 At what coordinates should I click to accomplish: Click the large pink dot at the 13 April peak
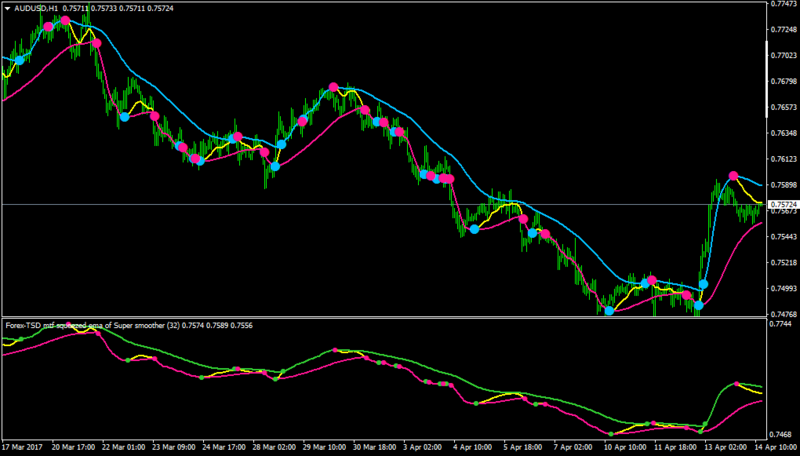click(x=734, y=176)
